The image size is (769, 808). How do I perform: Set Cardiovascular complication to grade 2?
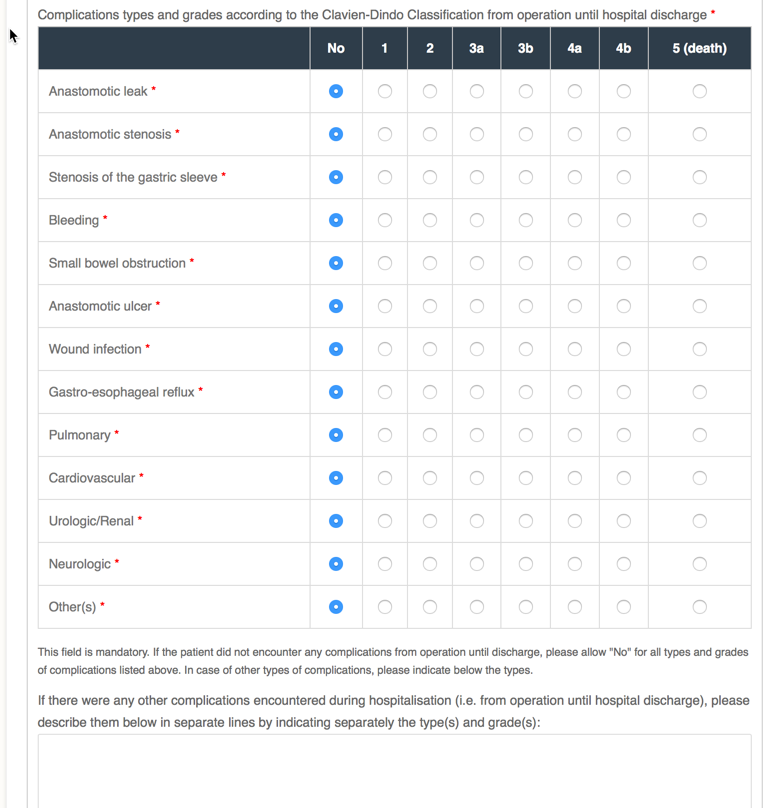(x=430, y=478)
